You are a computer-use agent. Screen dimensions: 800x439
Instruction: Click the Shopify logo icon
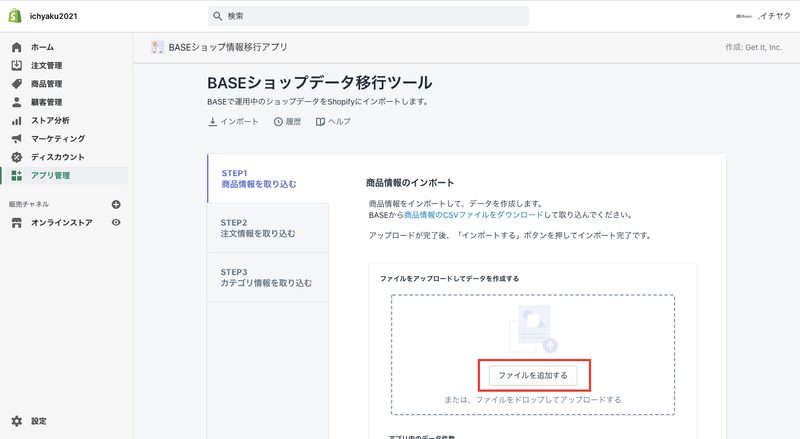(15, 16)
